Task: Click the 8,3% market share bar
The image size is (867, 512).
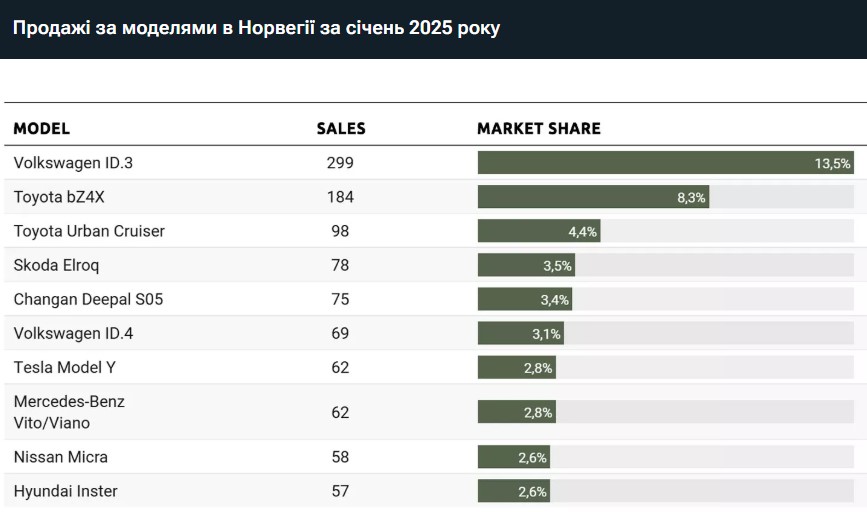Action: pyautogui.click(x=593, y=197)
